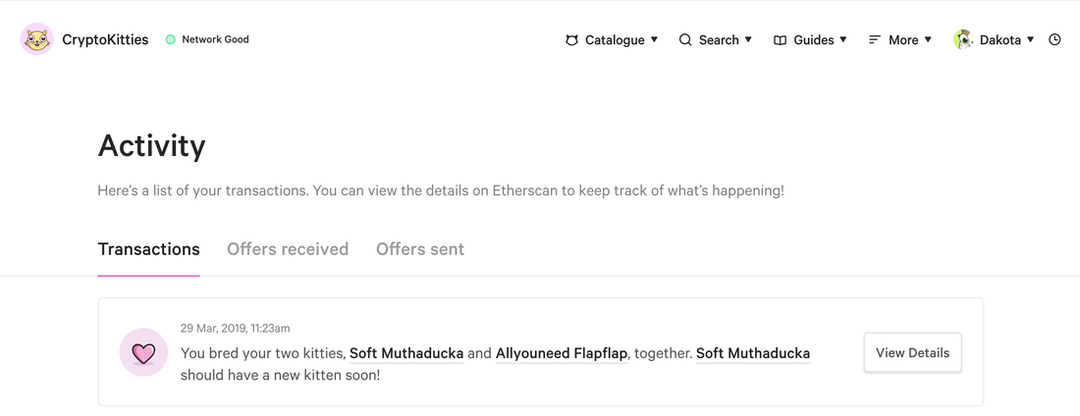1080x416 pixels.
Task: Click the Guides open-book icon
Action: tap(780, 40)
